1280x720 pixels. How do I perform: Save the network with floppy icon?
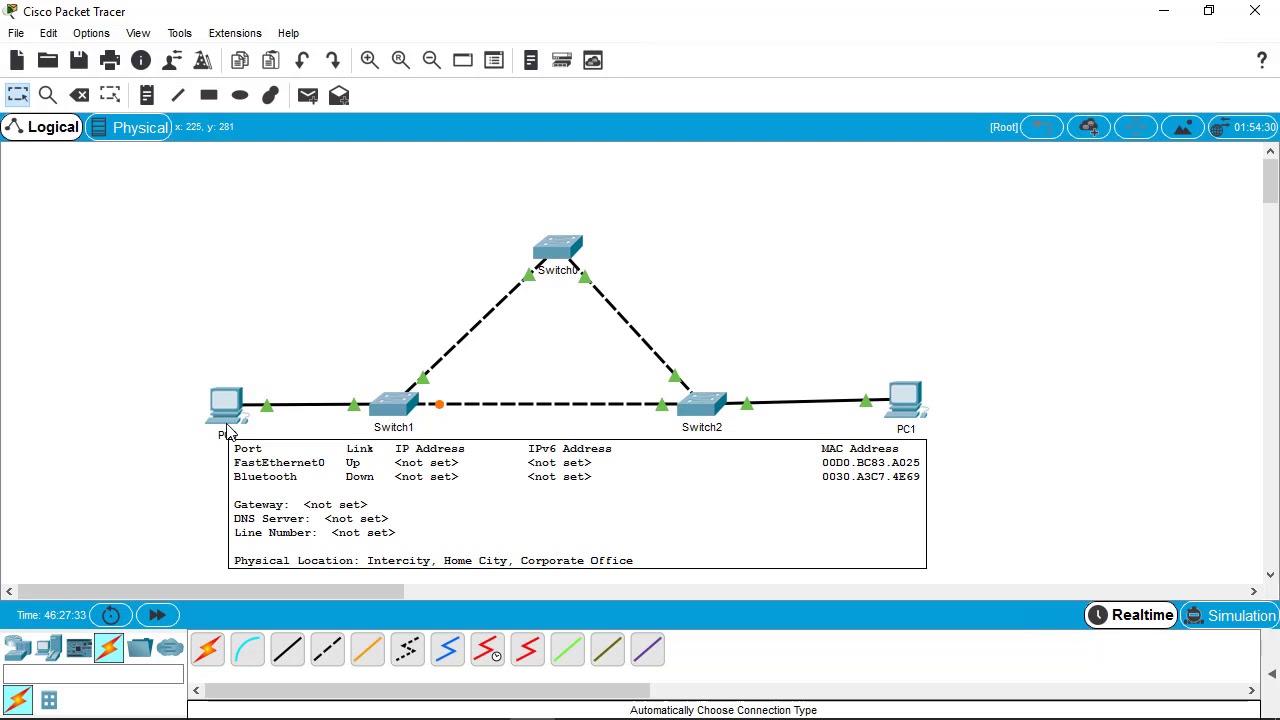tap(78, 61)
